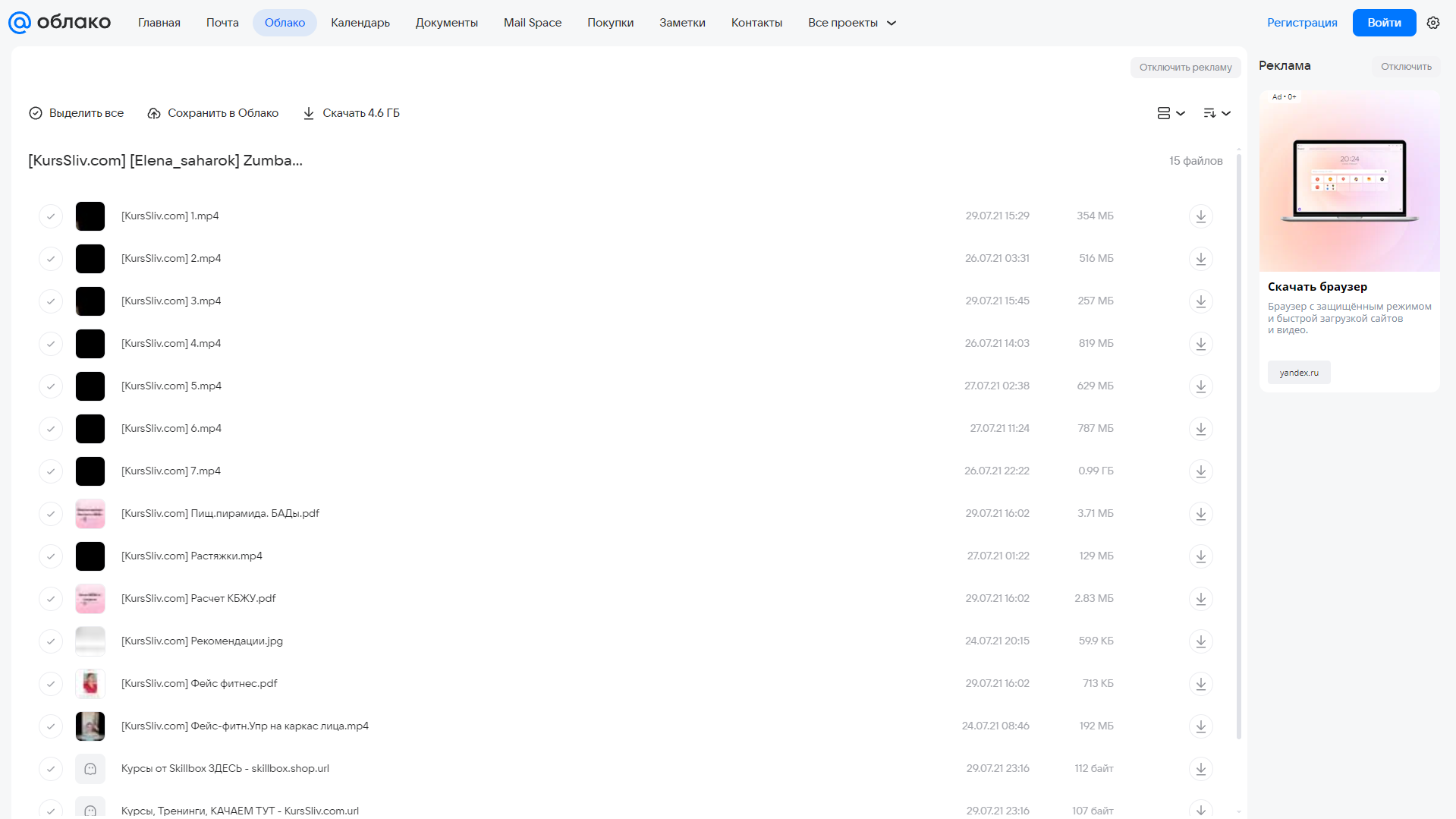This screenshot has height=819, width=1456.
Task: Click the Войти button
Action: [1384, 23]
